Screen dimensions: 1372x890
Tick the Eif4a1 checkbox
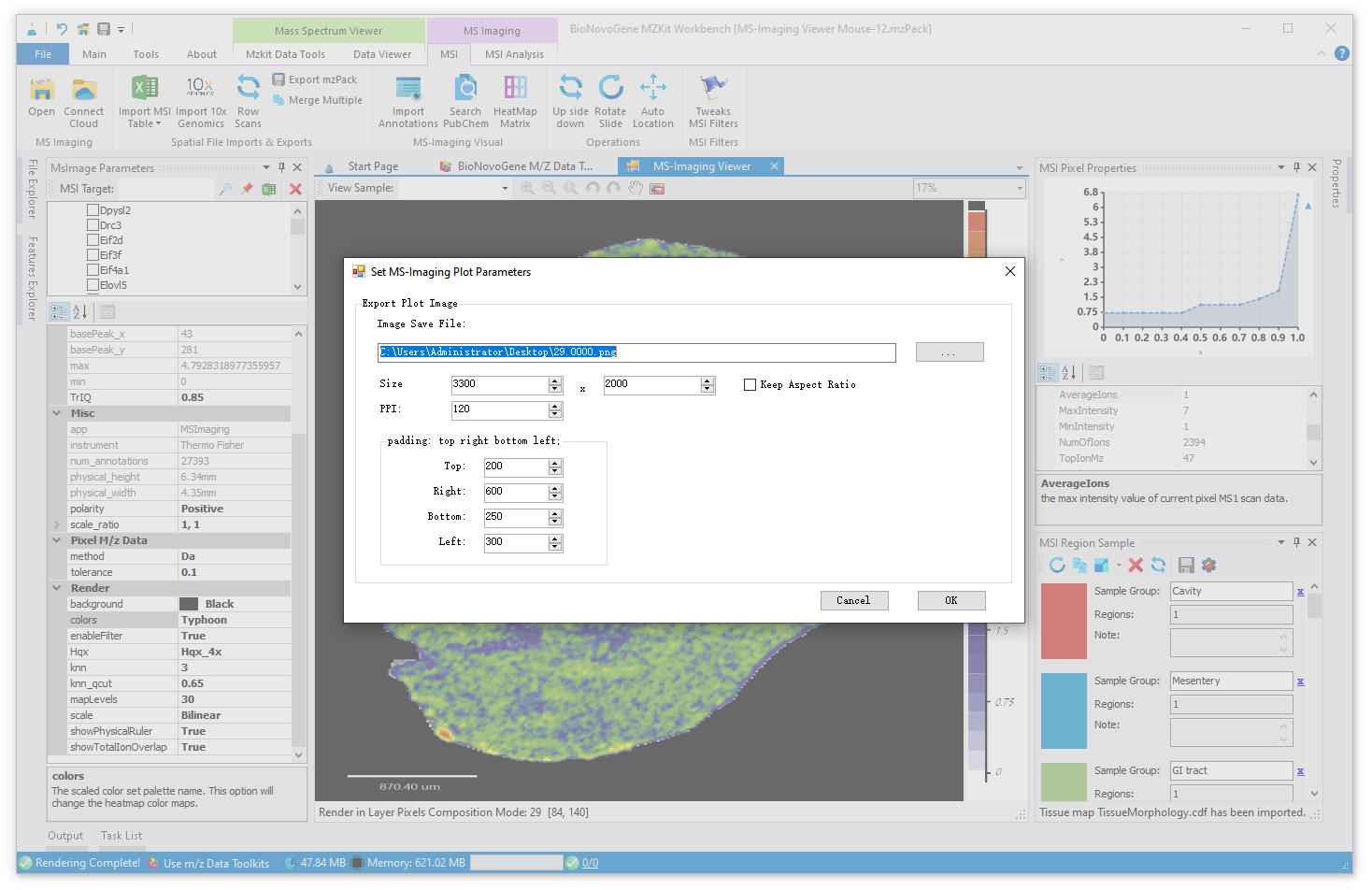93,270
